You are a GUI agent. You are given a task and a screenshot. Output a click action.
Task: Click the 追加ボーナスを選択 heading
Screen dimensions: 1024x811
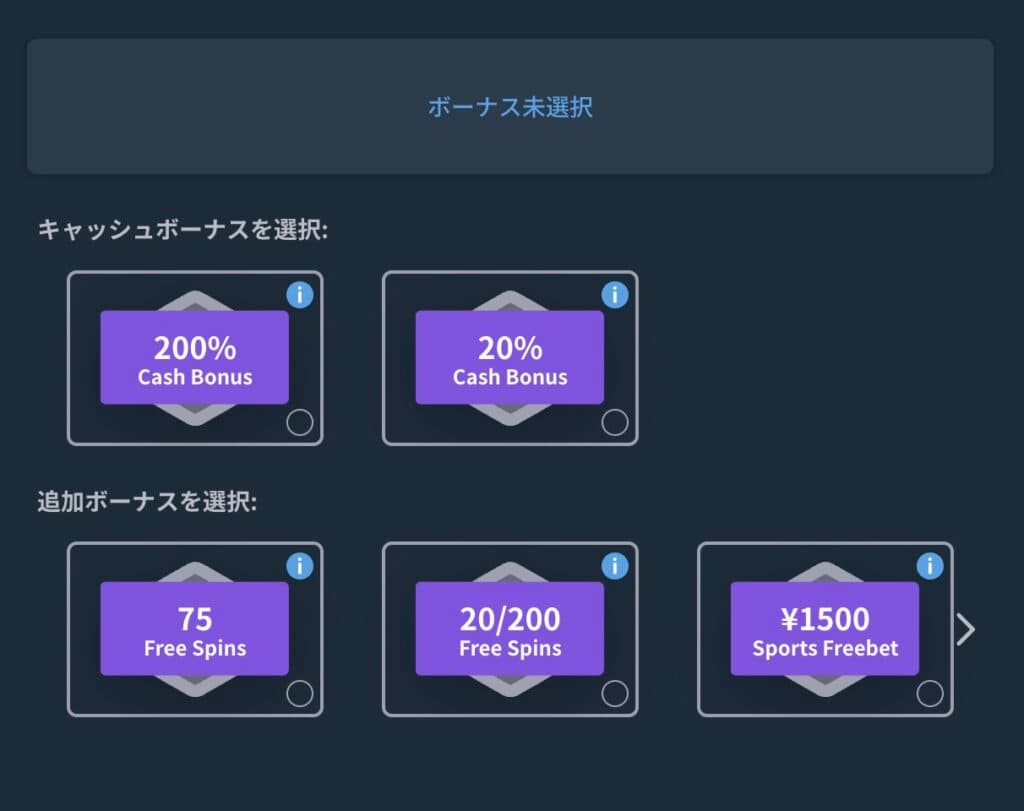[x=148, y=501]
